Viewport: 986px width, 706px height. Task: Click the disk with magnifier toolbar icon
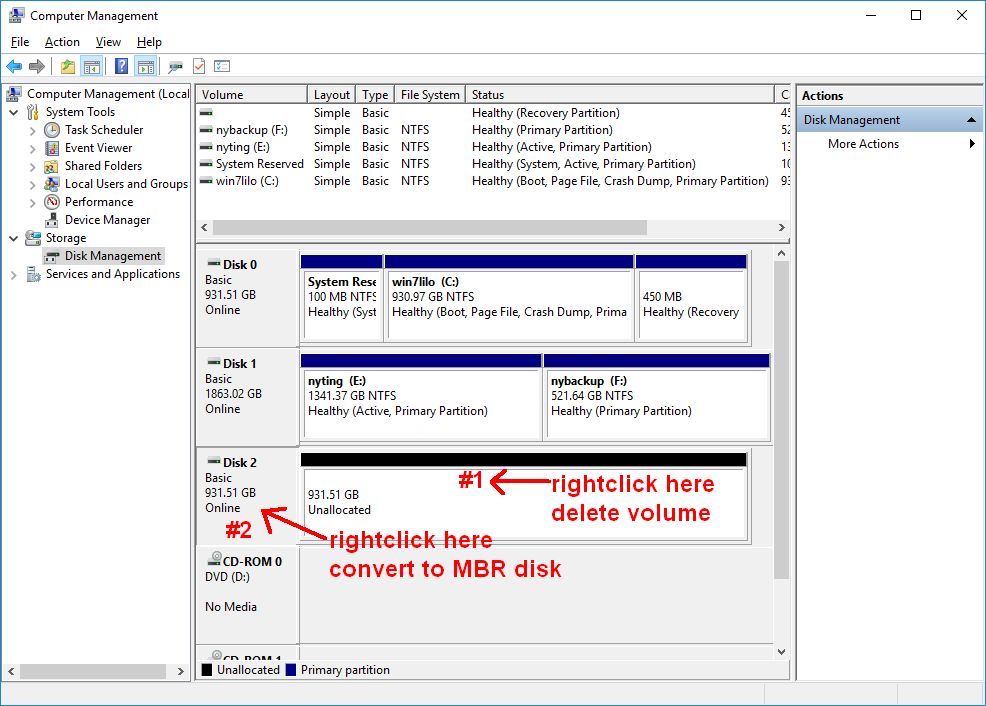point(175,66)
